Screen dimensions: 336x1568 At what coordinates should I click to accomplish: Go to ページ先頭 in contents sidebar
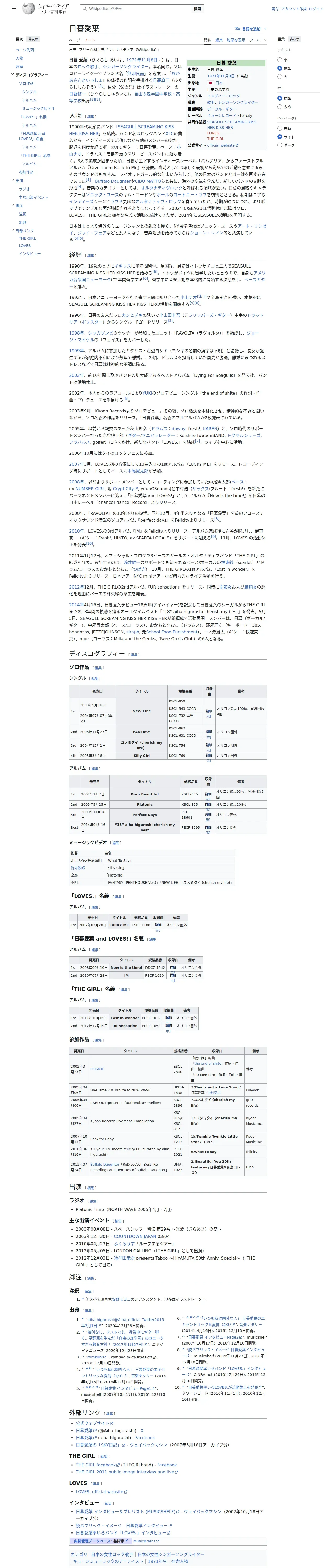click(25, 50)
